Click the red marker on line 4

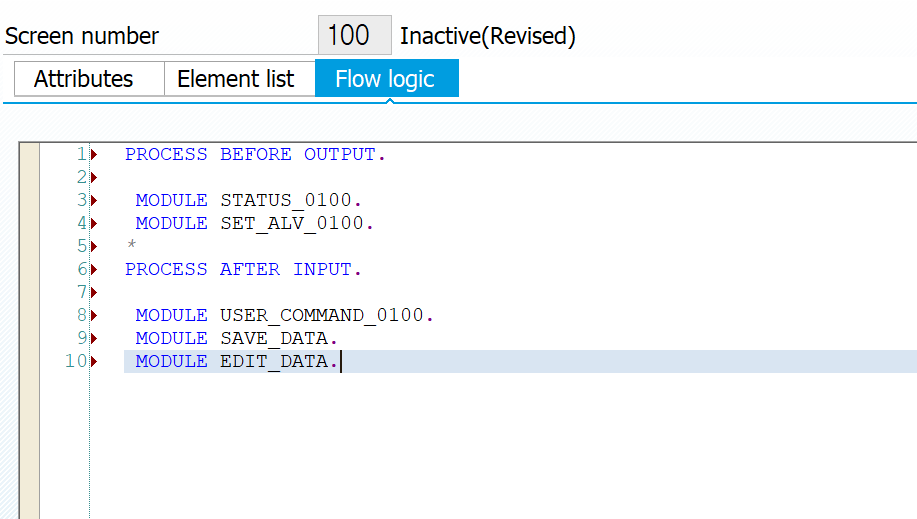[x=94, y=223]
